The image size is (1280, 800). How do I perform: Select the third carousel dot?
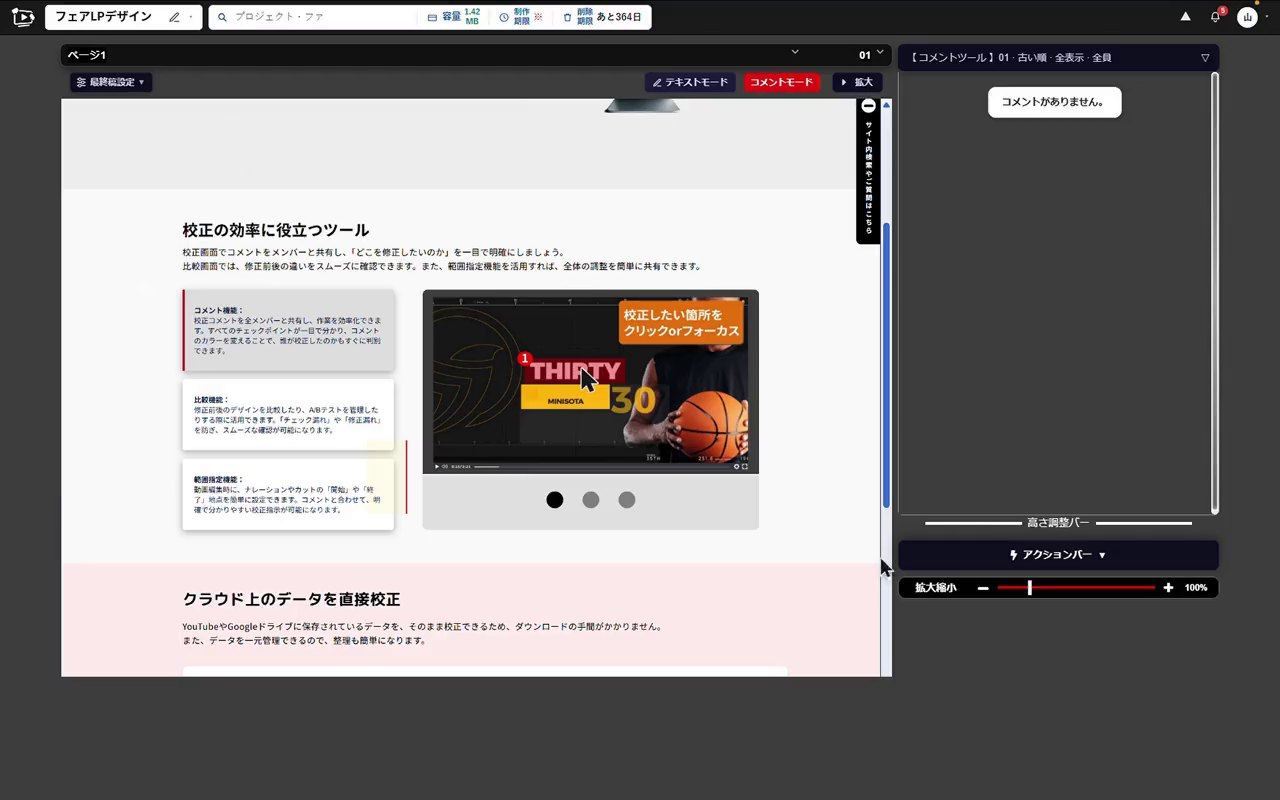[x=627, y=500]
